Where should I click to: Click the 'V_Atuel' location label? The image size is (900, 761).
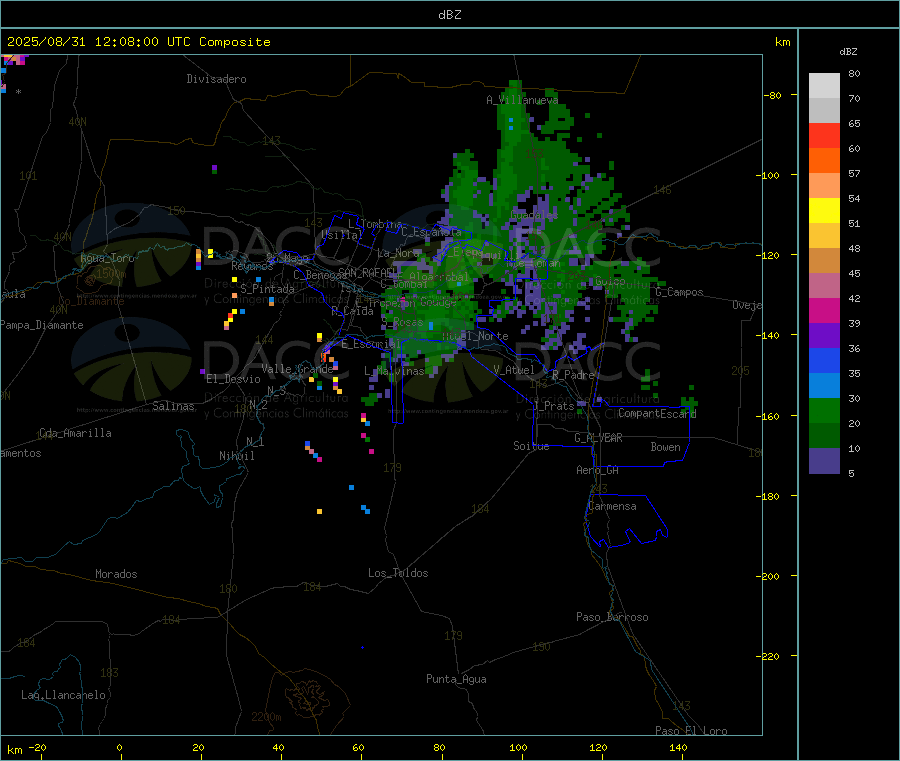coord(514,370)
